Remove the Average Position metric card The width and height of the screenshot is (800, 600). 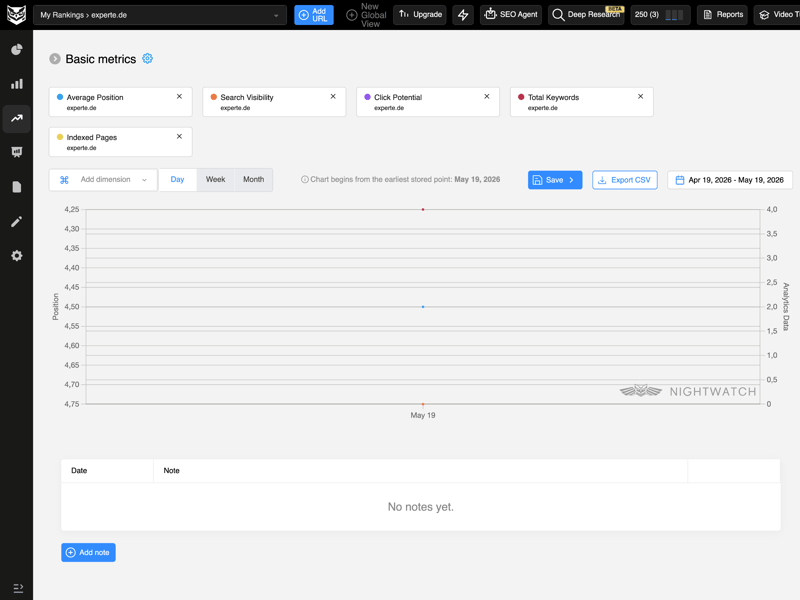click(180, 96)
